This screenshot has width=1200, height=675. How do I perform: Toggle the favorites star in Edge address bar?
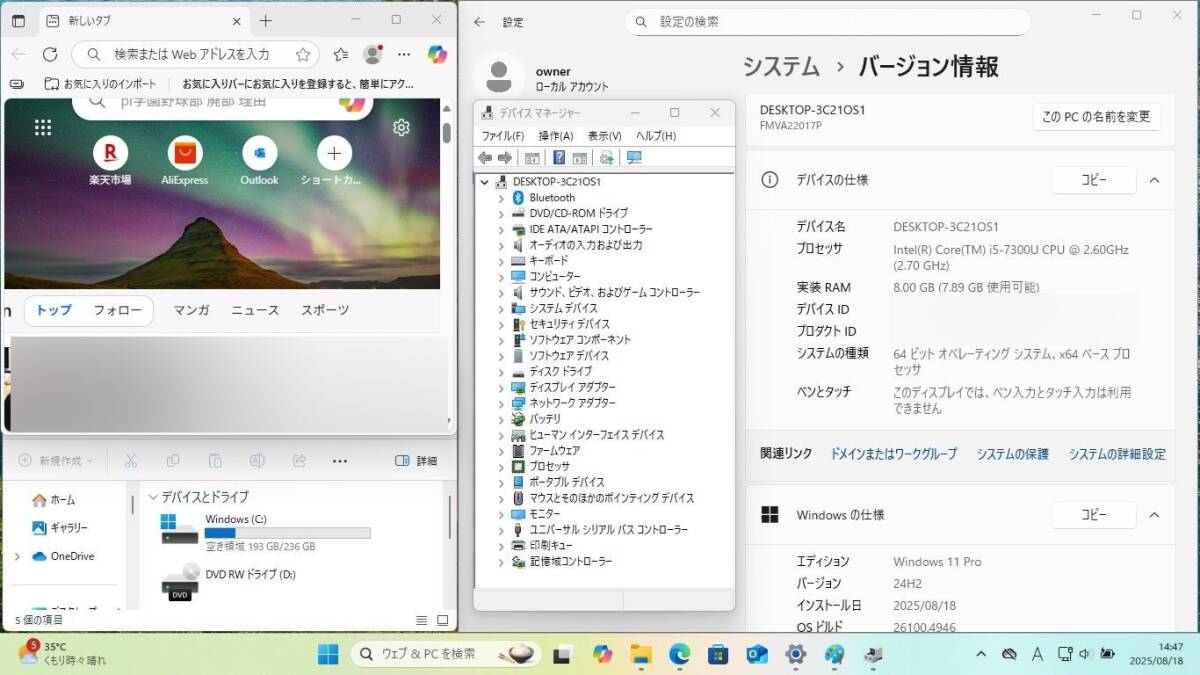[303, 55]
